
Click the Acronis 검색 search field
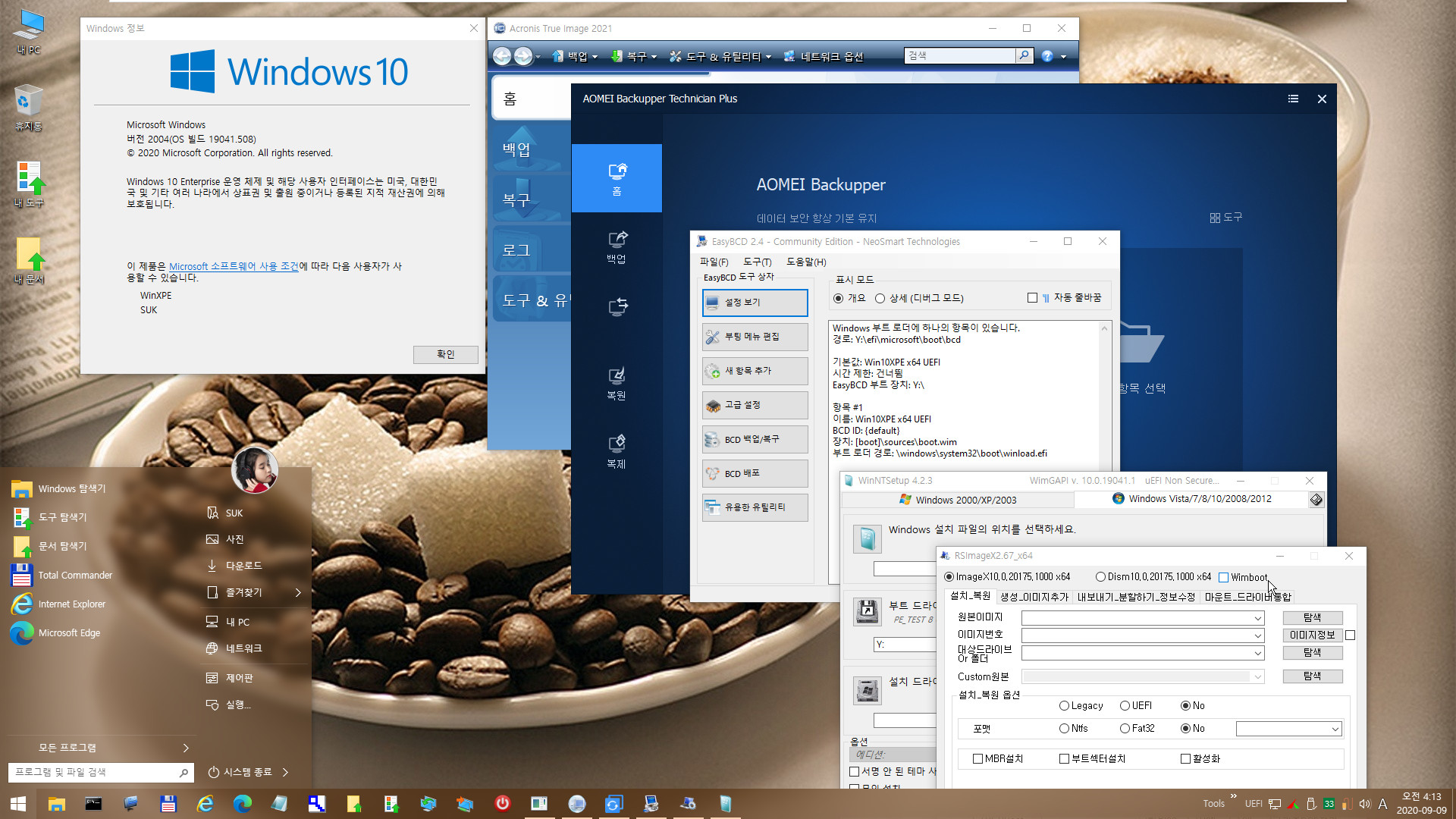(959, 55)
